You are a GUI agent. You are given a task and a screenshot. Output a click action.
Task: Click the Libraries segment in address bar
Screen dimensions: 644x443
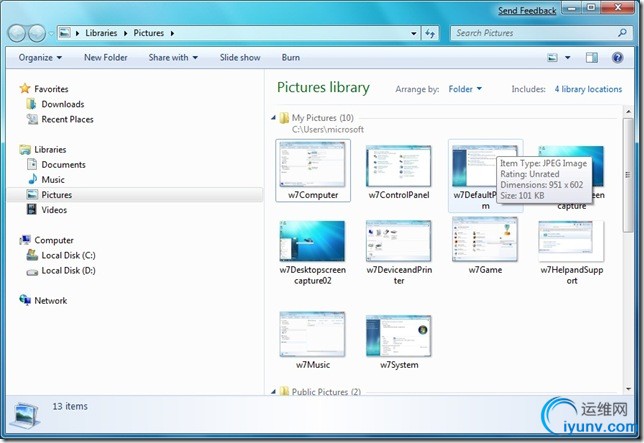click(101, 33)
